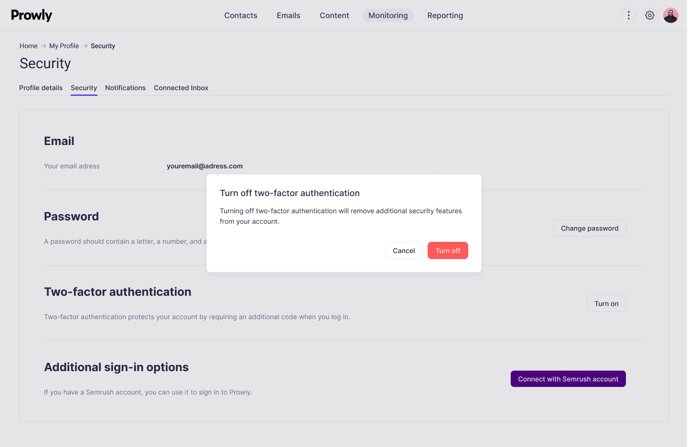Open Reporting in the top navigation
The image size is (688, 447).
click(x=445, y=15)
